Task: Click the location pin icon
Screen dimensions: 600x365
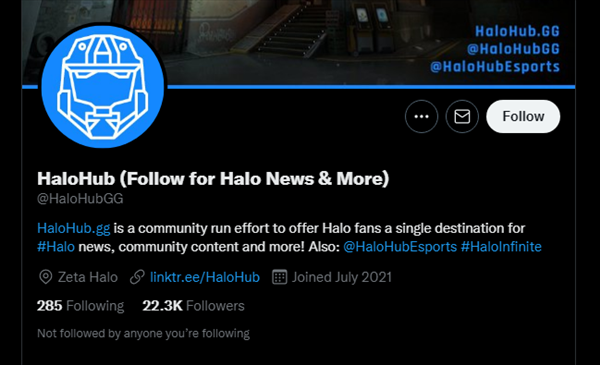Action: point(46,277)
